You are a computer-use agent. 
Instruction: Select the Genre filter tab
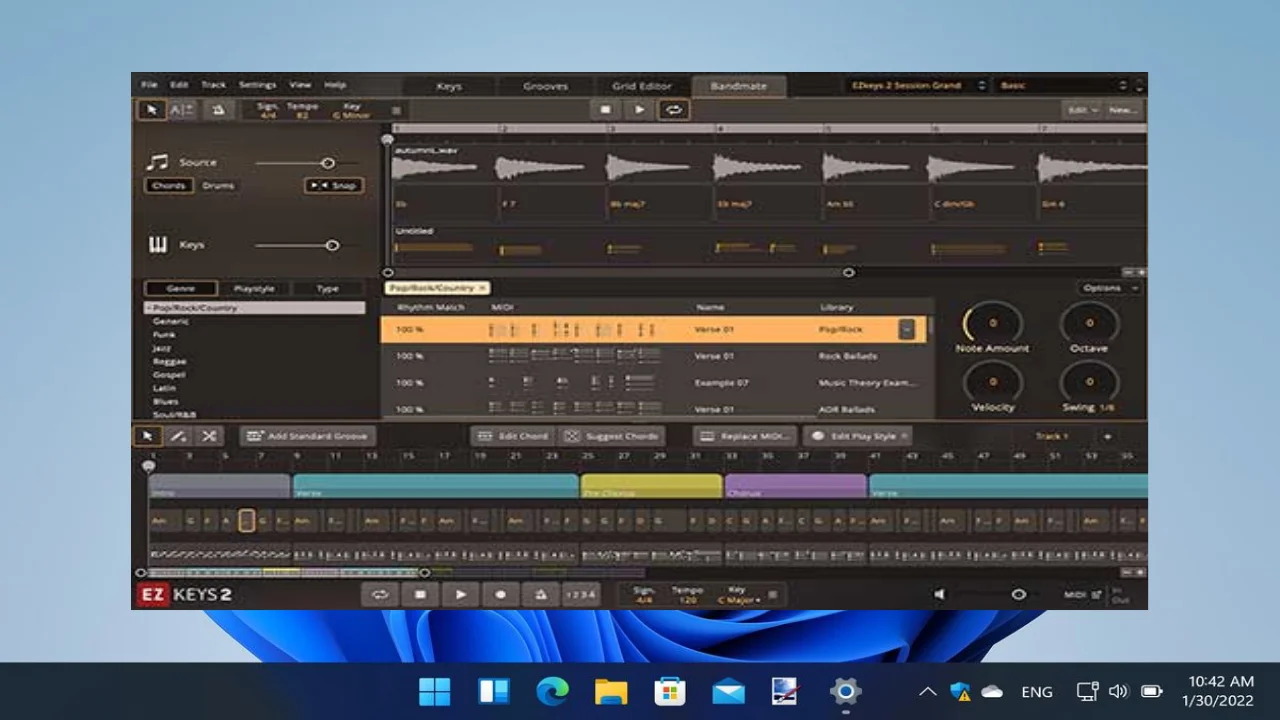(180, 289)
